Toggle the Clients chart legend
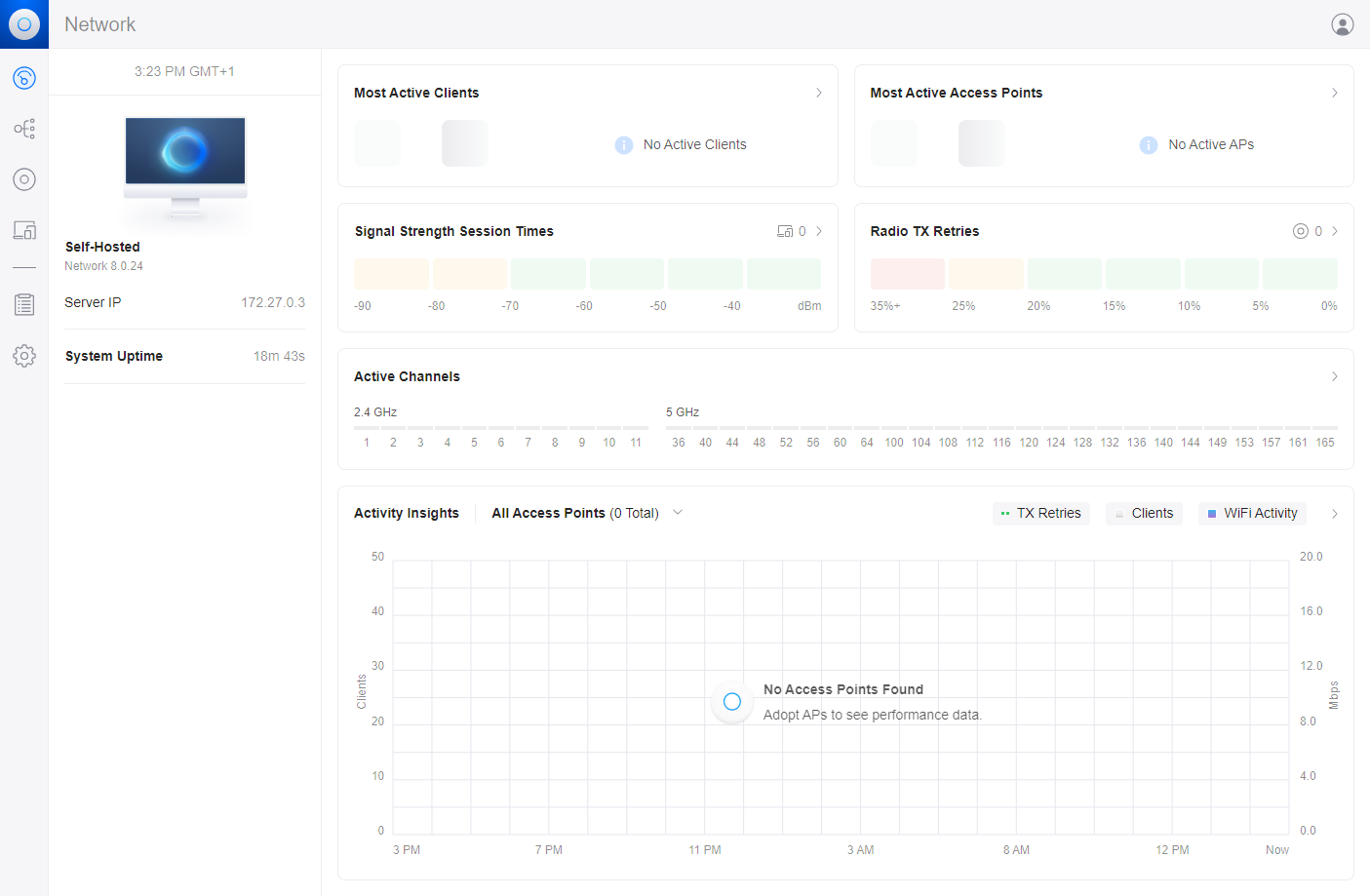Viewport: 1370px width, 896px height. (1143, 513)
